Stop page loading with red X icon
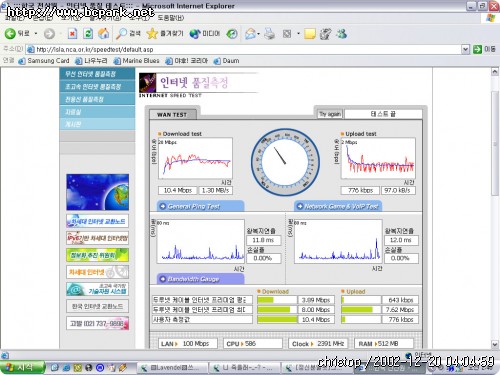Image resolution: width=500 pixels, height=375 pixels. (x=72, y=33)
